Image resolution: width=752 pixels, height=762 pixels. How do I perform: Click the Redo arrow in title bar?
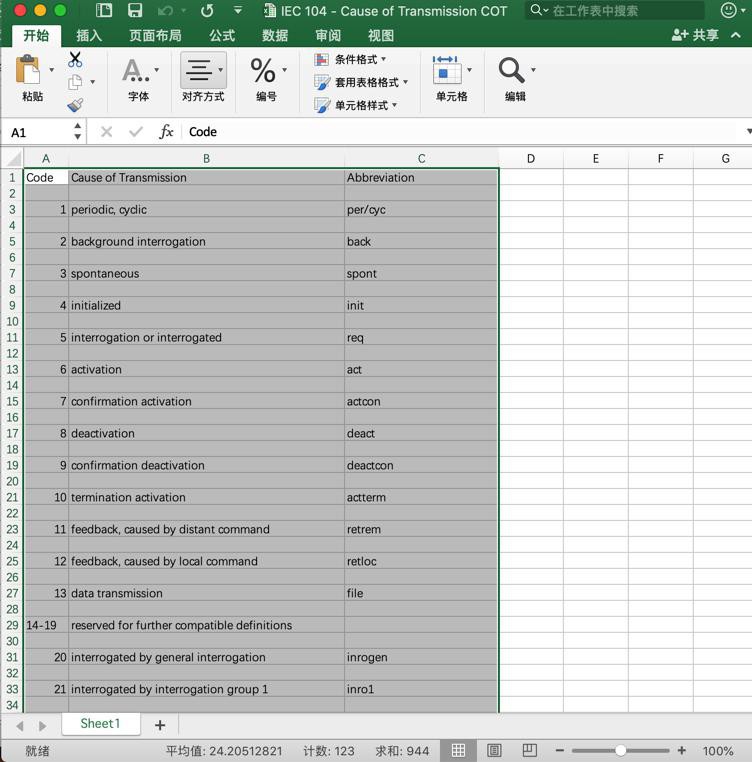(x=207, y=10)
